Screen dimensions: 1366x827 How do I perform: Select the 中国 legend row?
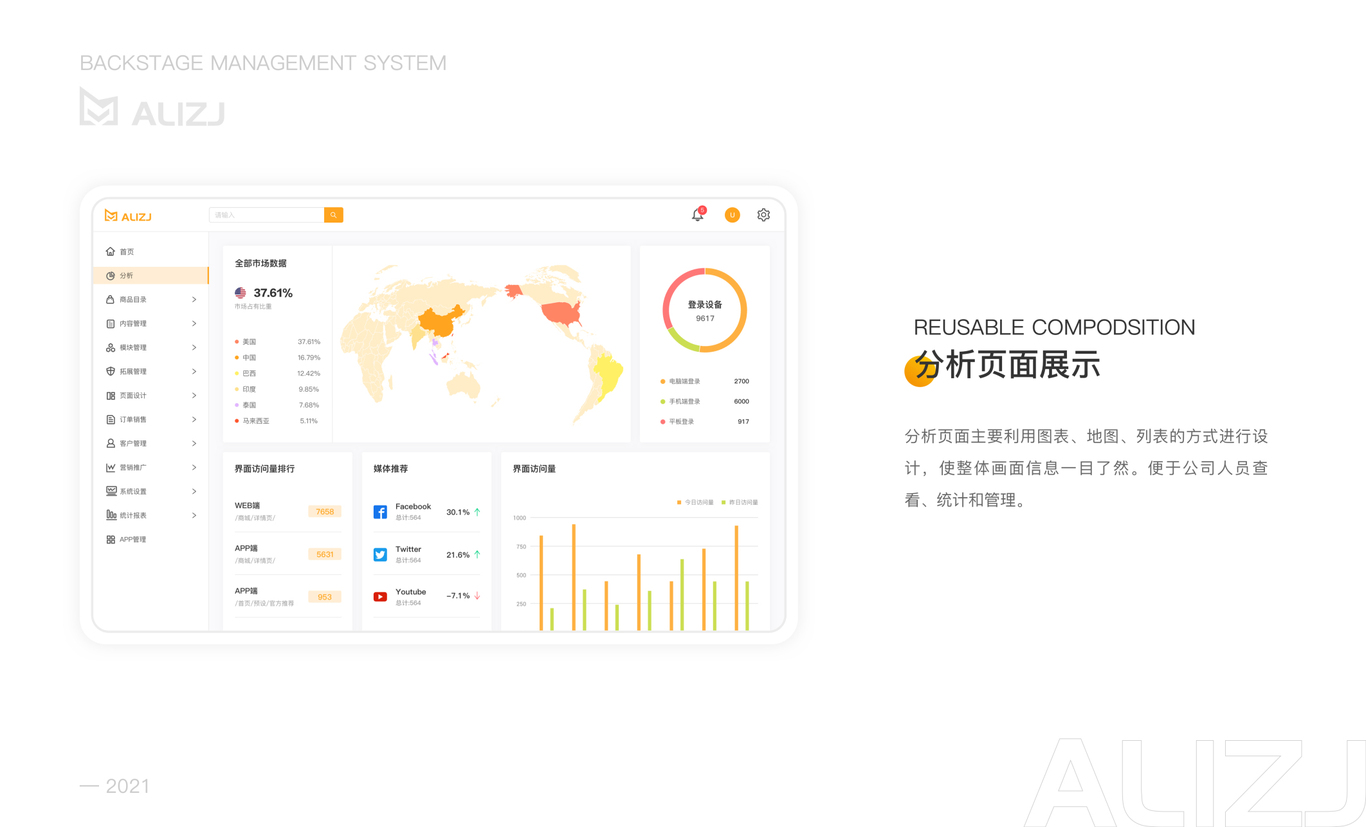tap(278, 357)
